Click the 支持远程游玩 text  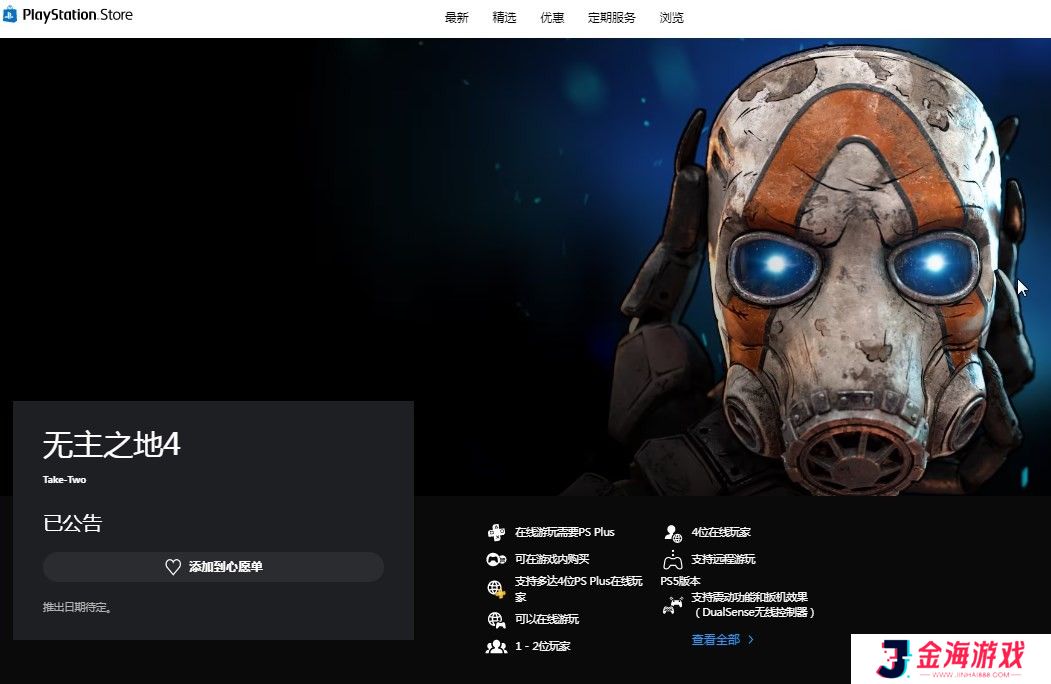pos(723,559)
